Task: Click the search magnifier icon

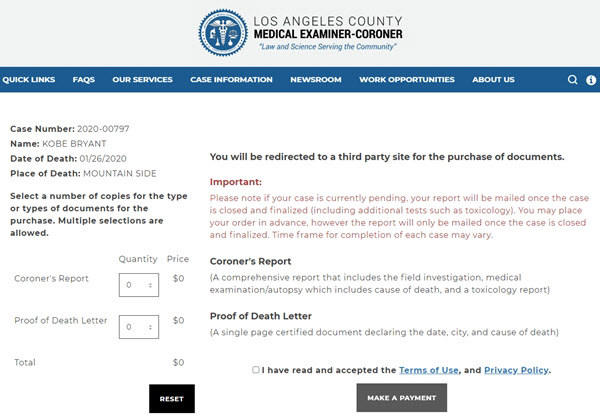Action: [573, 80]
